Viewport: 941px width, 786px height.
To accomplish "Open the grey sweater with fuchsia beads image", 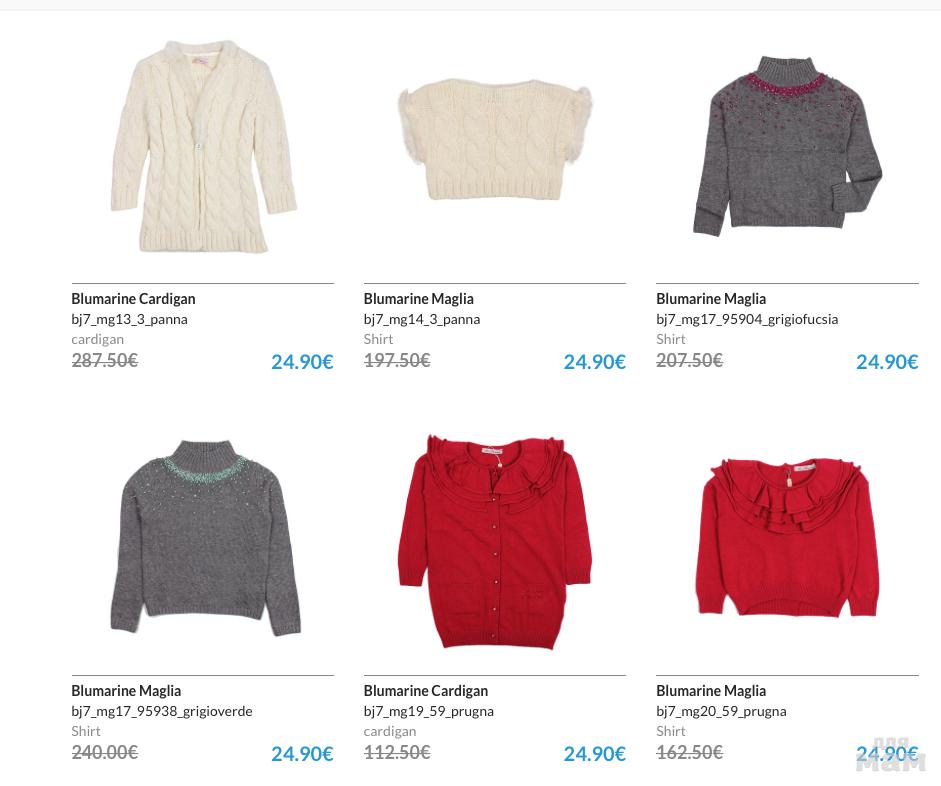I will pos(787,146).
